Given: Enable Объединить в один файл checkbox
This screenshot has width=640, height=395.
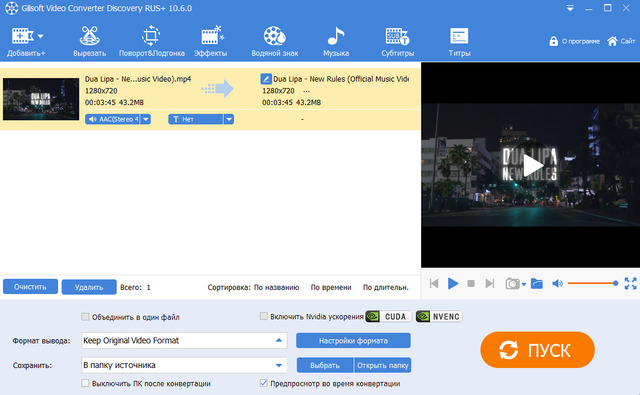Looking at the screenshot, I should point(85,317).
